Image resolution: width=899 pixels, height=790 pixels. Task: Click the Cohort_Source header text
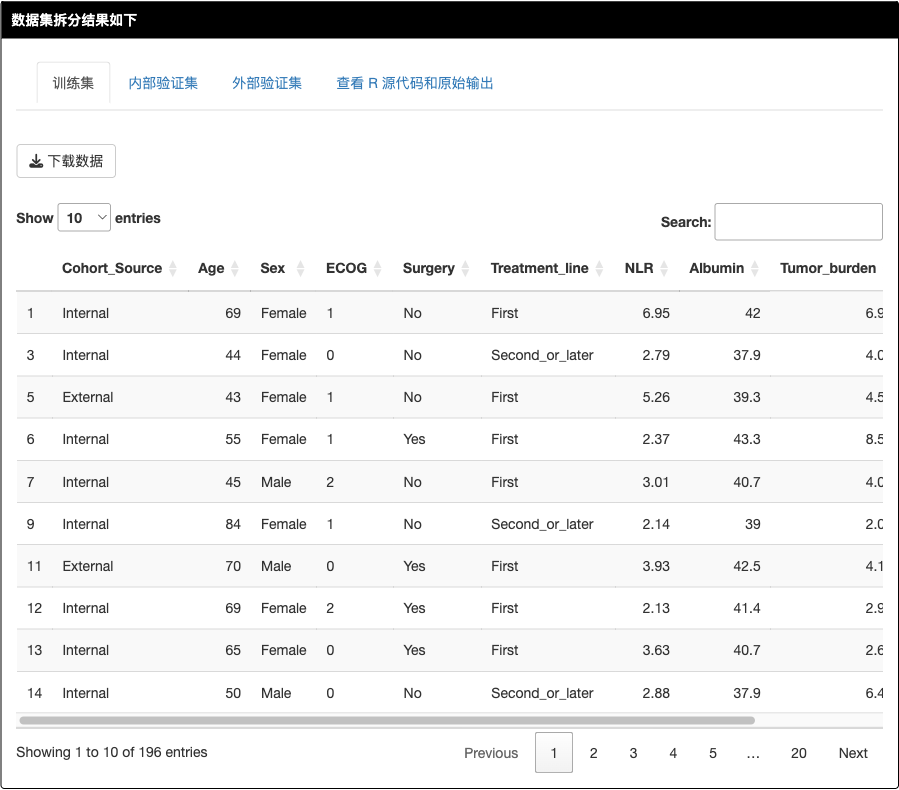(112, 268)
